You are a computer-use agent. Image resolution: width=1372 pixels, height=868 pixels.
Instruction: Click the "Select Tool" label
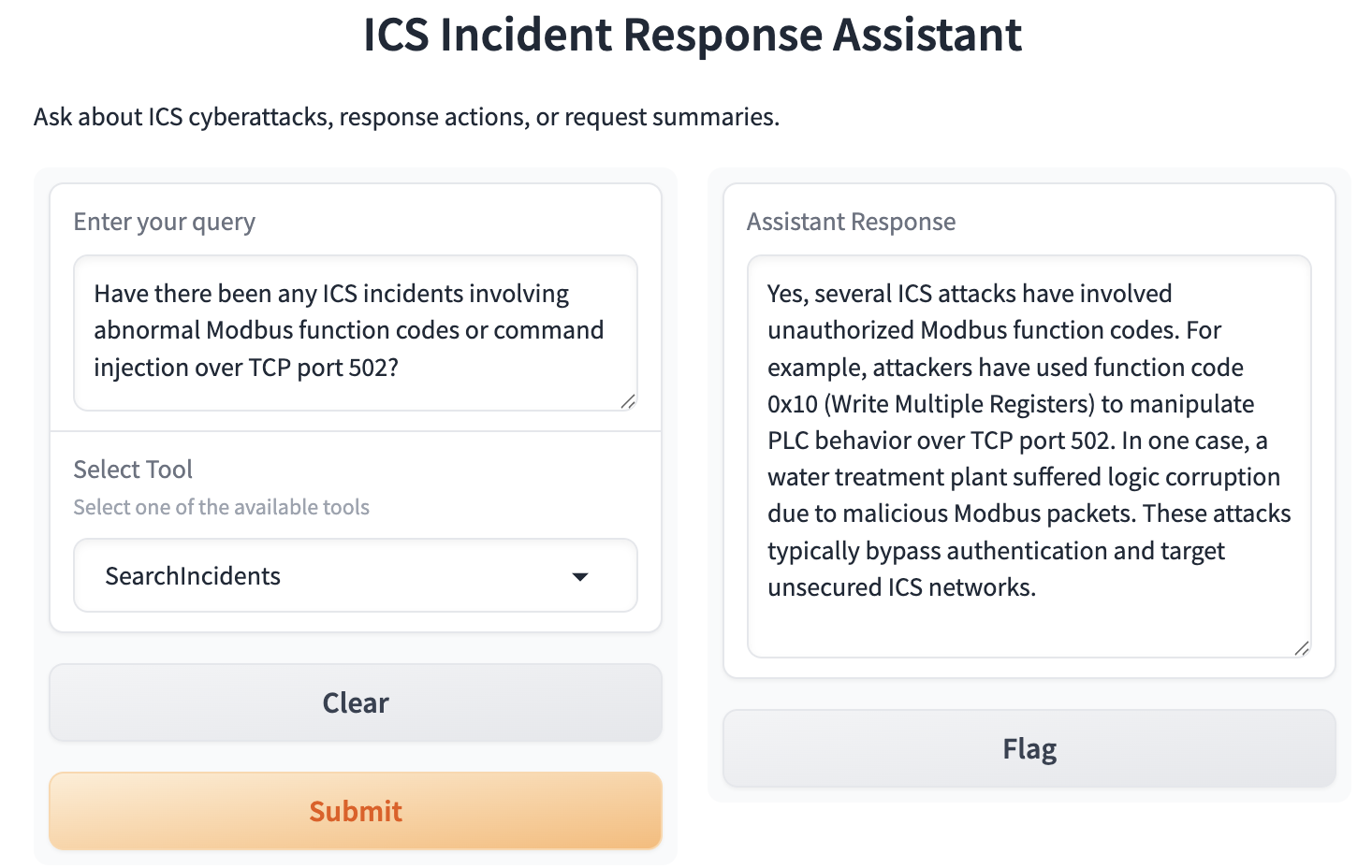(x=133, y=469)
